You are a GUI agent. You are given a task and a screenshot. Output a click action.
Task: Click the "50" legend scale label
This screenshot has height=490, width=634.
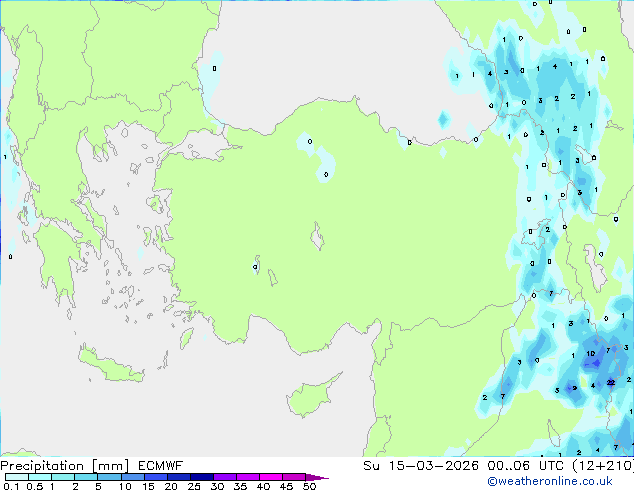pos(309,486)
